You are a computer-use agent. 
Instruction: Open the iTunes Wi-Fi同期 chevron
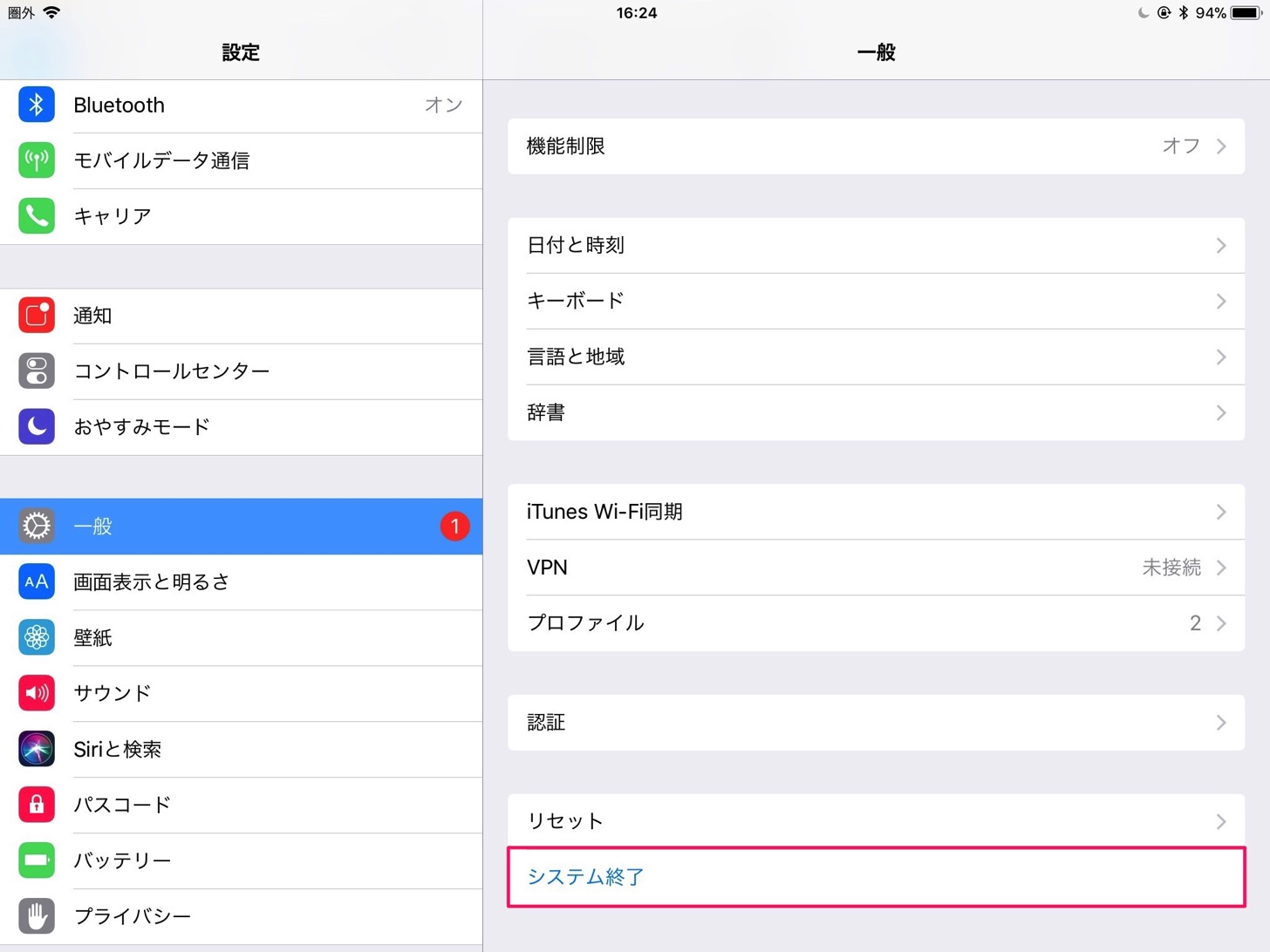1221,512
